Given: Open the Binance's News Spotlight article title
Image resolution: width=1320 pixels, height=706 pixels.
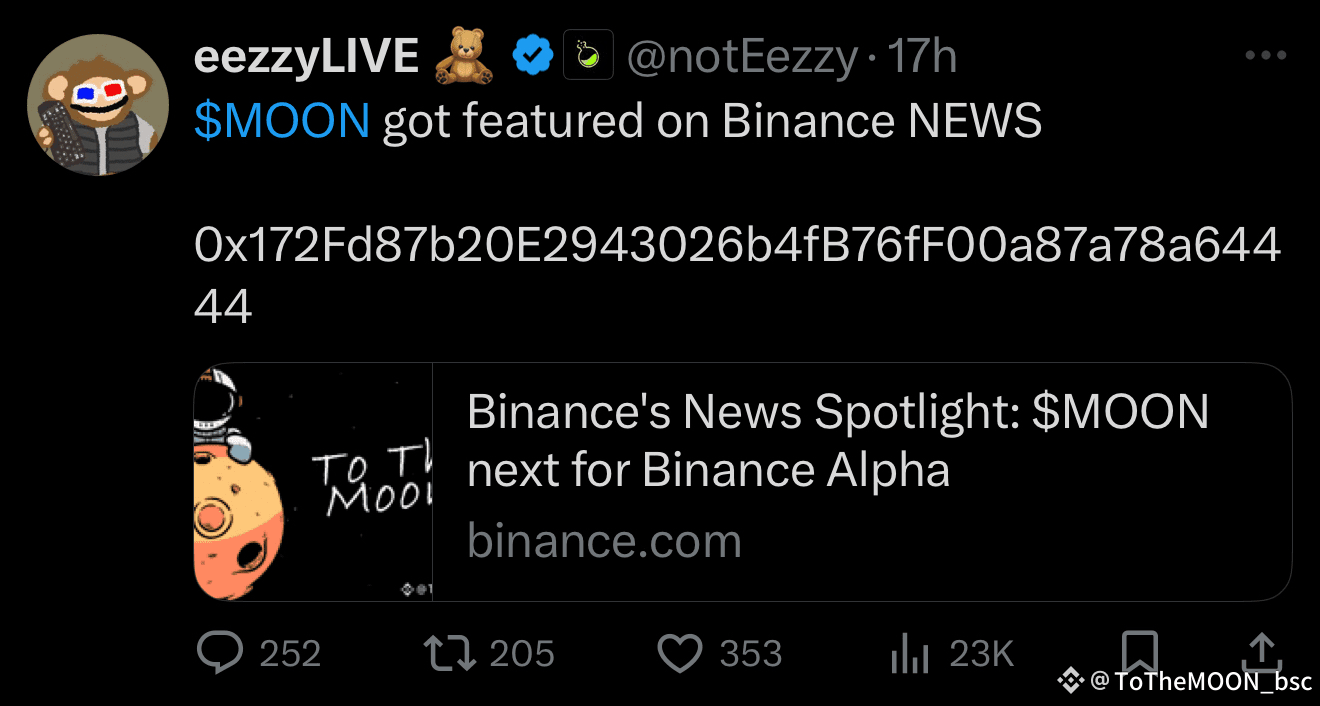Looking at the screenshot, I should point(838,440).
